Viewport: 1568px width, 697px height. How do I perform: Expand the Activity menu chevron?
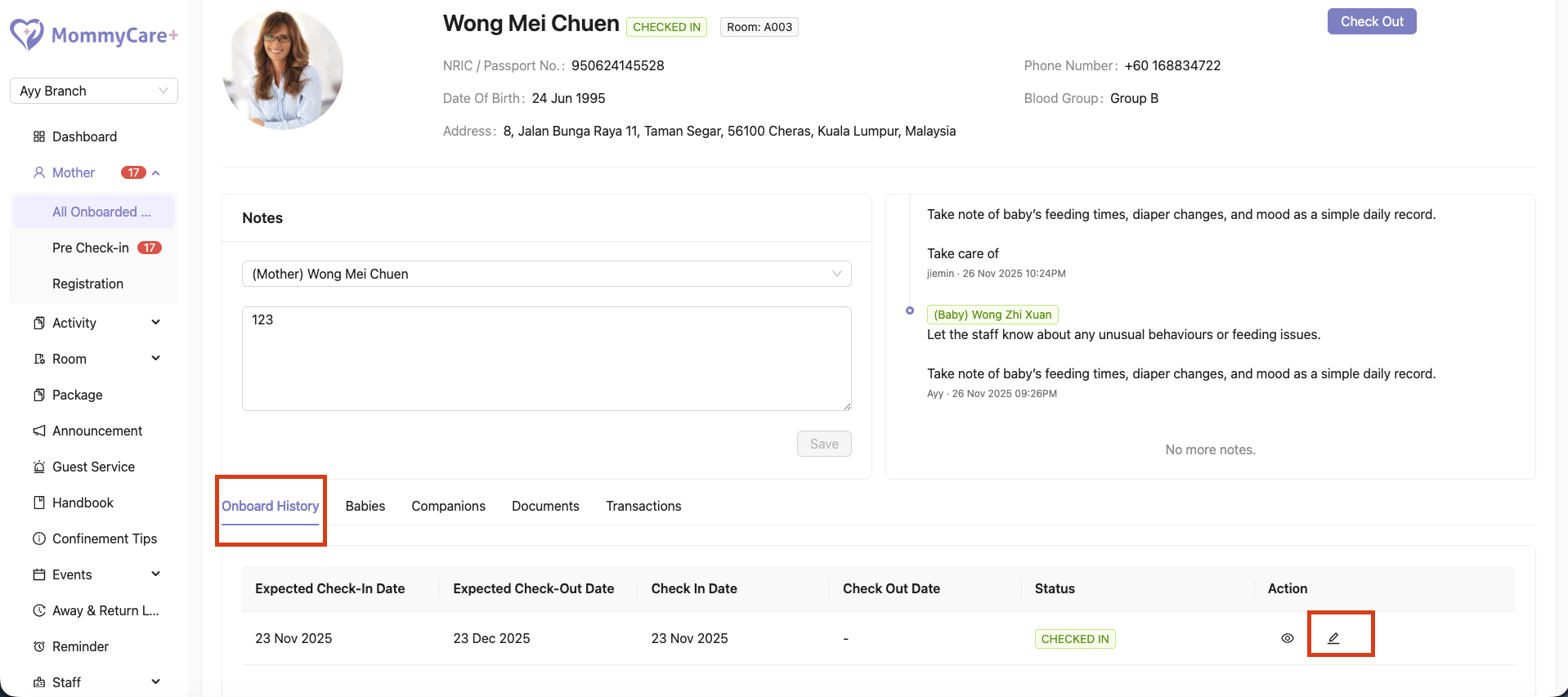156,322
